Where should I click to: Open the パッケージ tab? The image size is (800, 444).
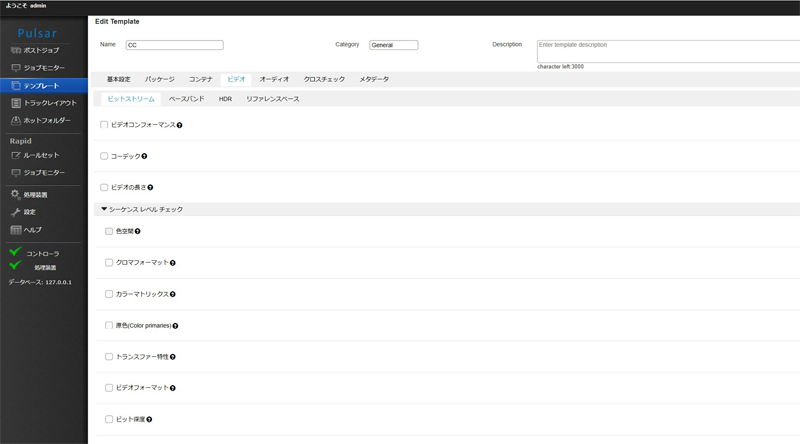pos(160,79)
